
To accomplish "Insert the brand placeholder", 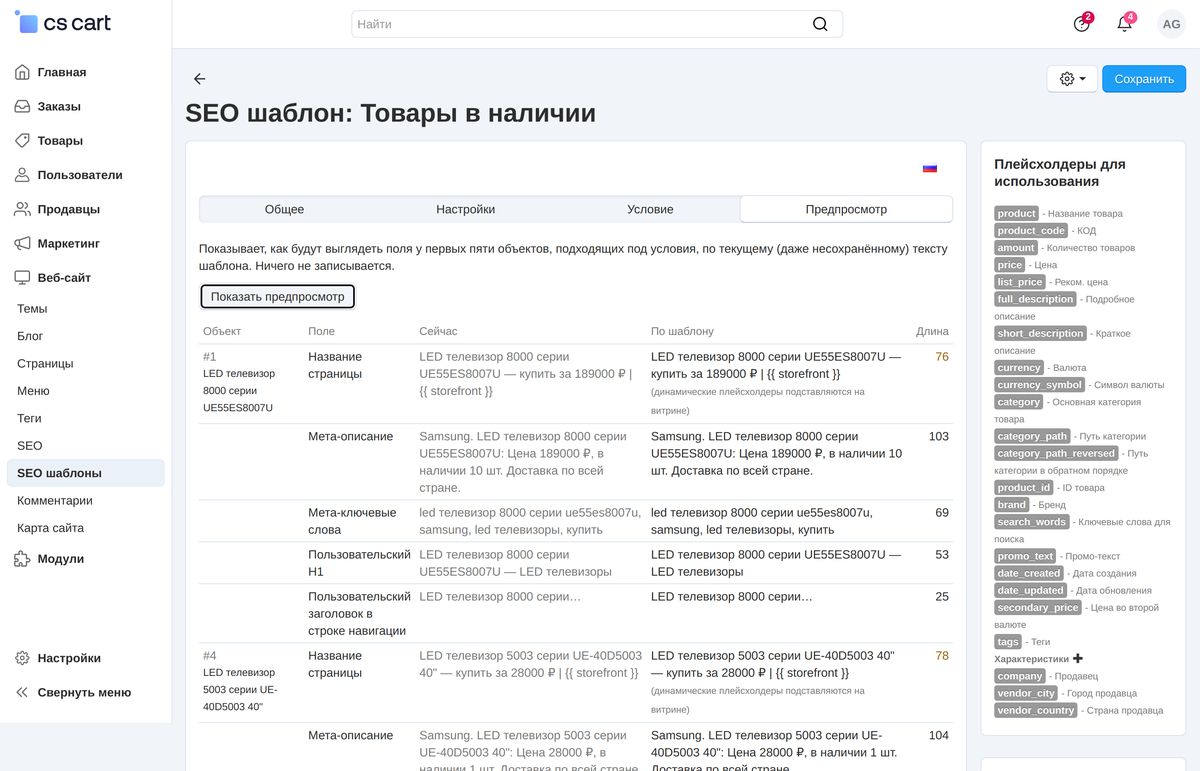I will pos(1012,504).
